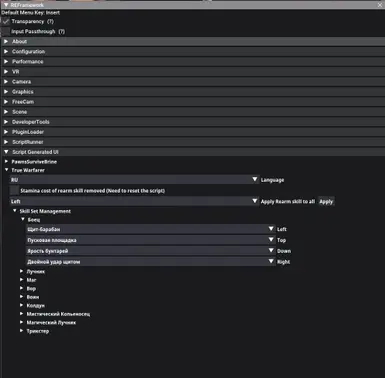The width and height of the screenshot is (385, 378).
Task: Open the Down skill dropdown Ярость бунтарей
Action: 151,251
